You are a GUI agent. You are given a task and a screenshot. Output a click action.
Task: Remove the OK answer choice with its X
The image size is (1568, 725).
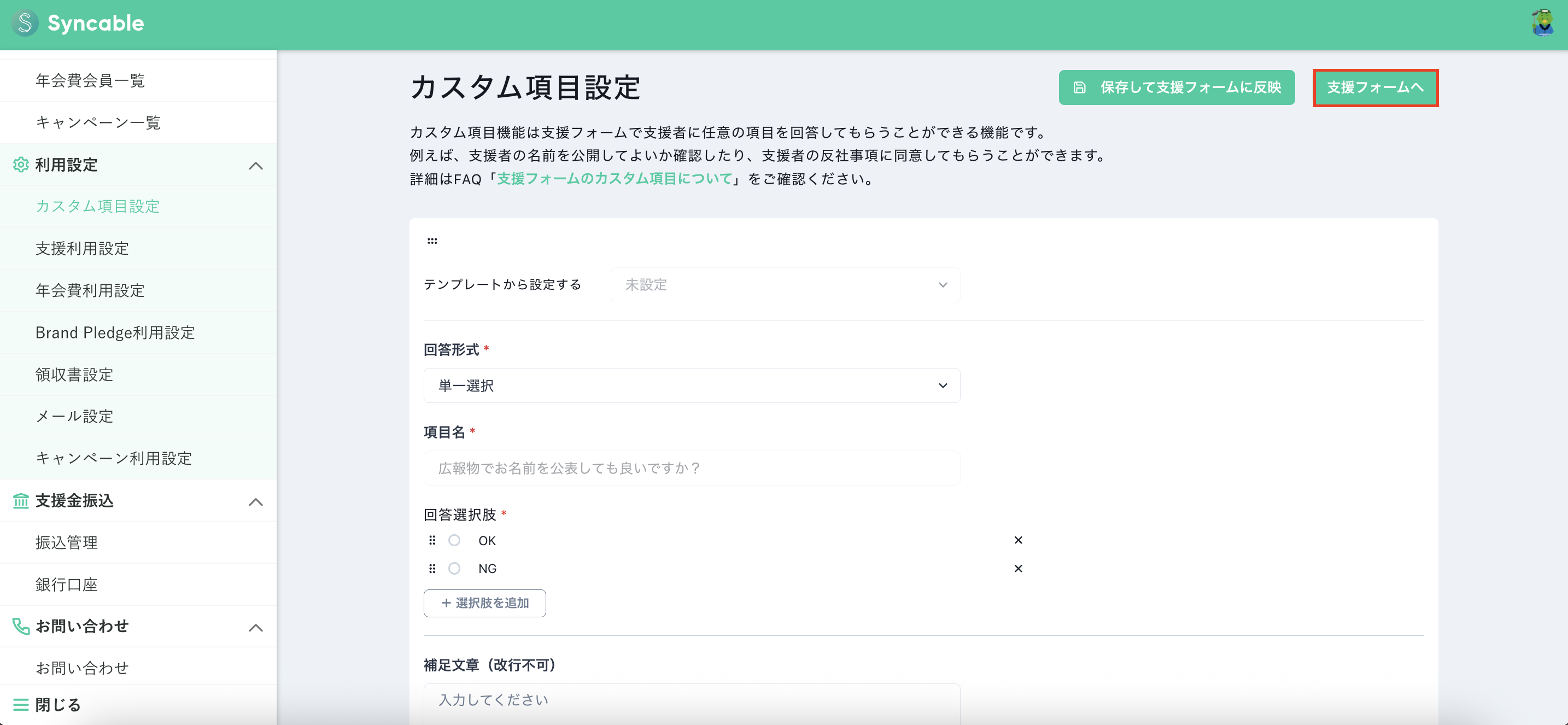pyautogui.click(x=1019, y=540)
